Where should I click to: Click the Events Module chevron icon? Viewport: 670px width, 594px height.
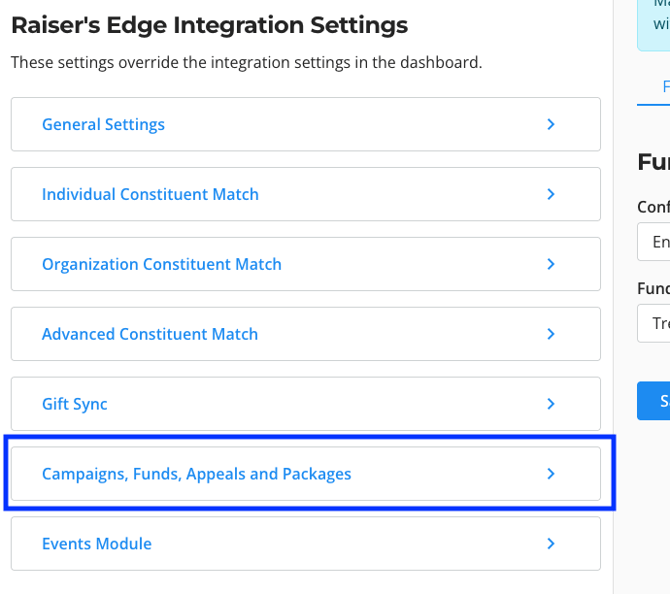551,544
